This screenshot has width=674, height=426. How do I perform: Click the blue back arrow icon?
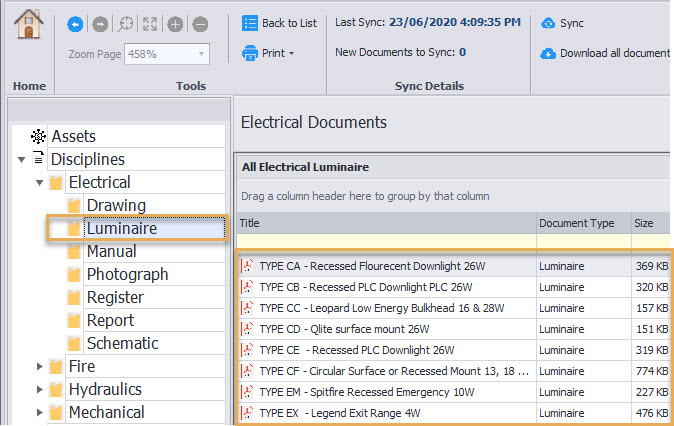pos(75,25)
